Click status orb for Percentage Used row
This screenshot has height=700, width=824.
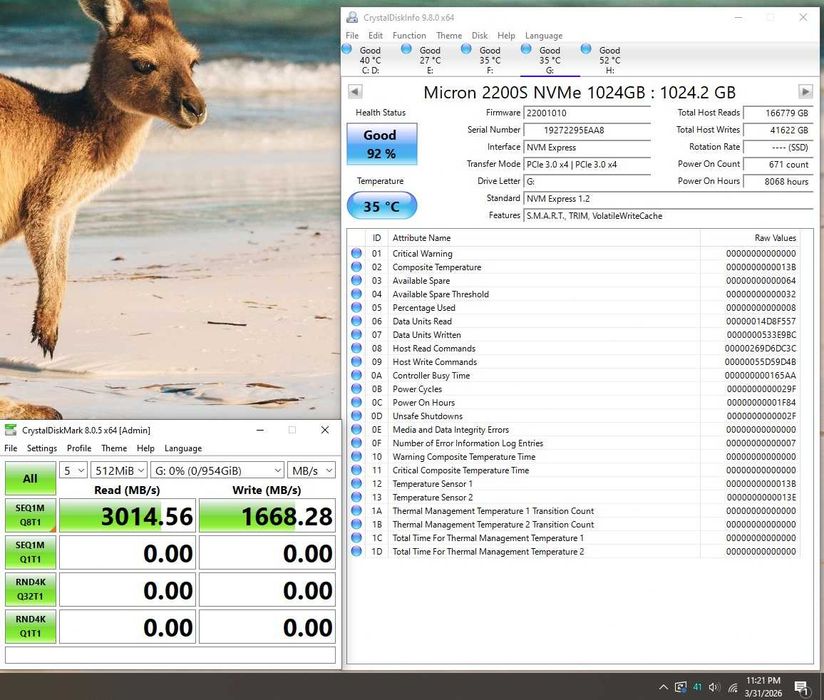click(356, 307)
